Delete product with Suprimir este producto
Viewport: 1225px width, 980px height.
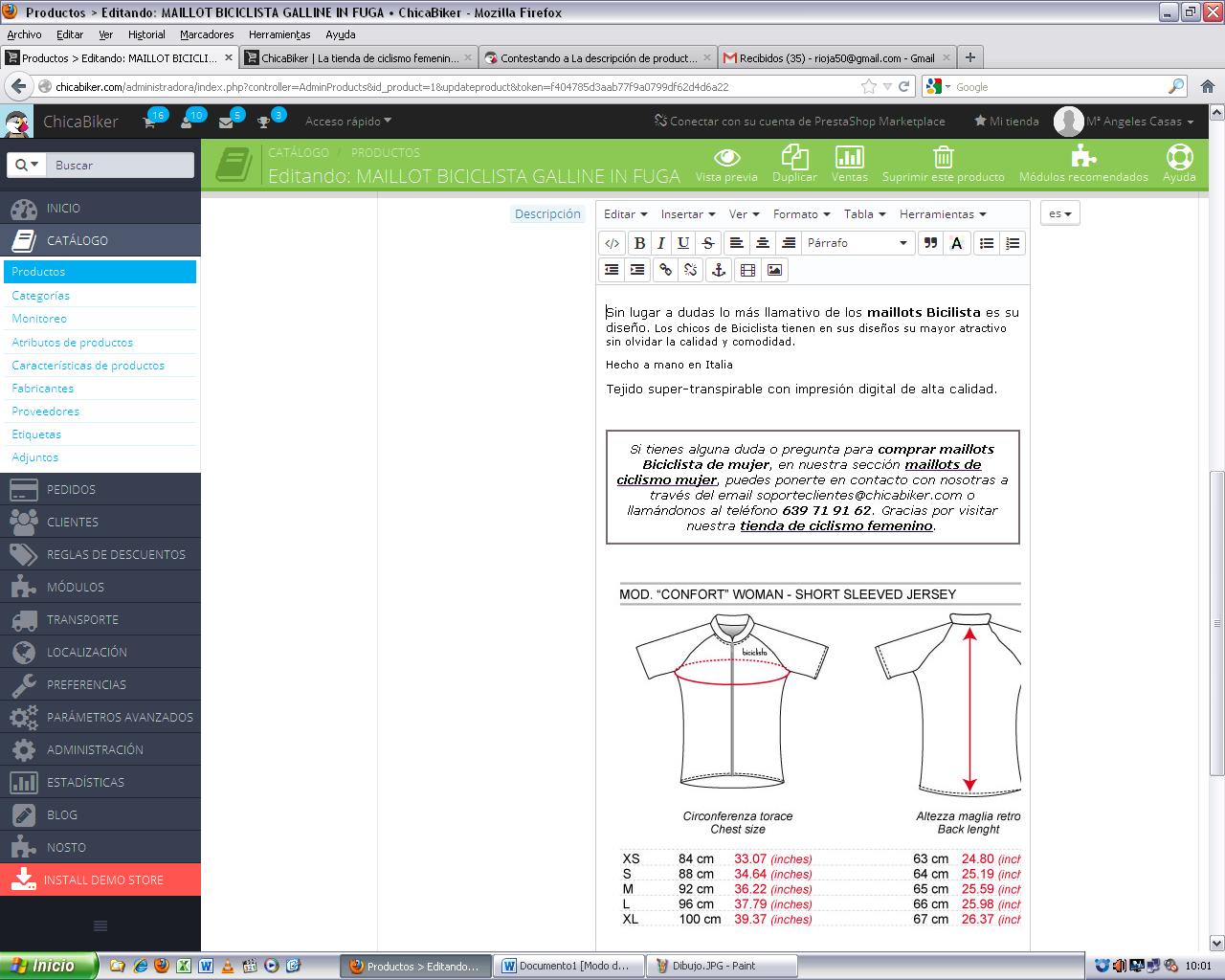pos(943,164)
